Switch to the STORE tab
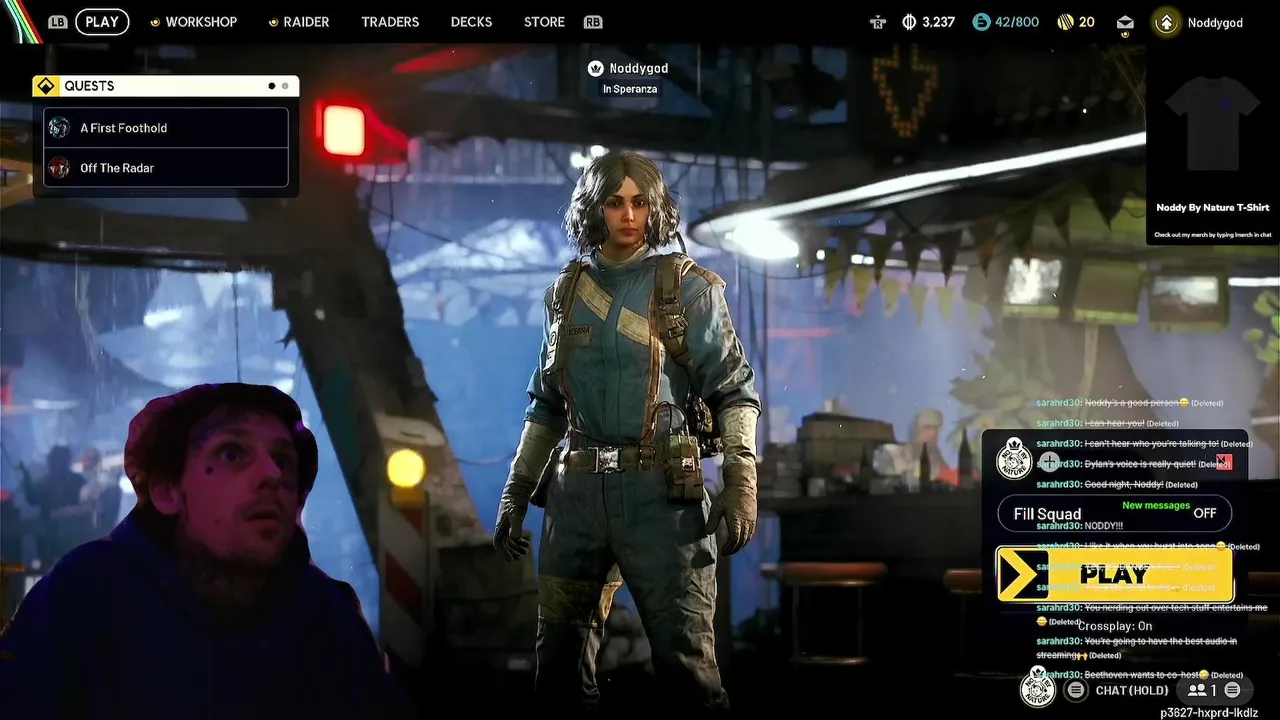The width and height of the screenshot is (1280, 720). point(544,22)
